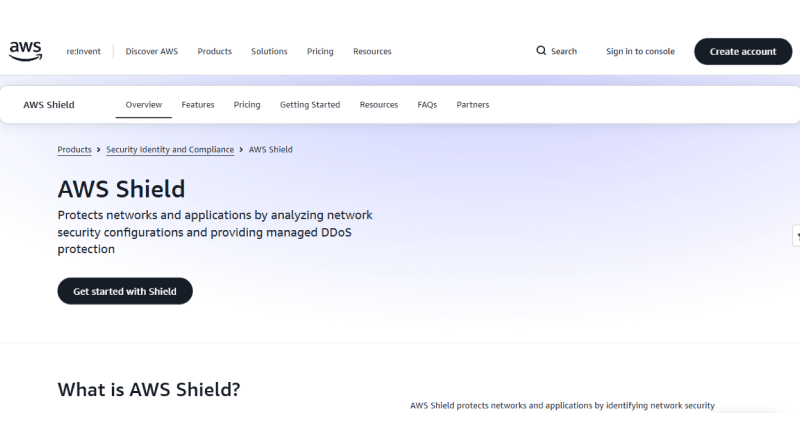Open the Products top menu
The height and width of the screenshot is (445, 800).
point(214,52)
